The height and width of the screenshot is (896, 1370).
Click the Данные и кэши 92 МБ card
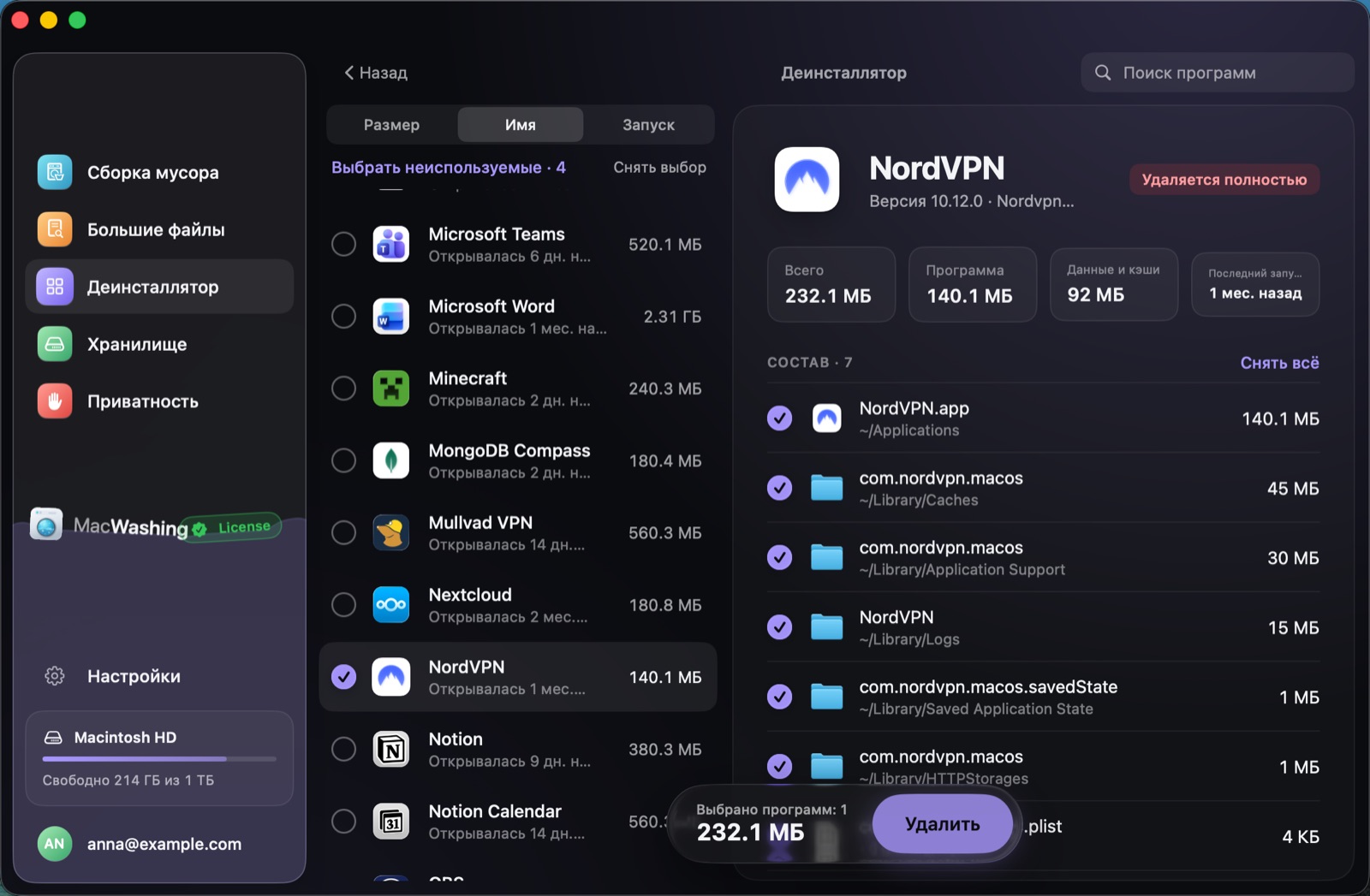[x=1114, y=284]
